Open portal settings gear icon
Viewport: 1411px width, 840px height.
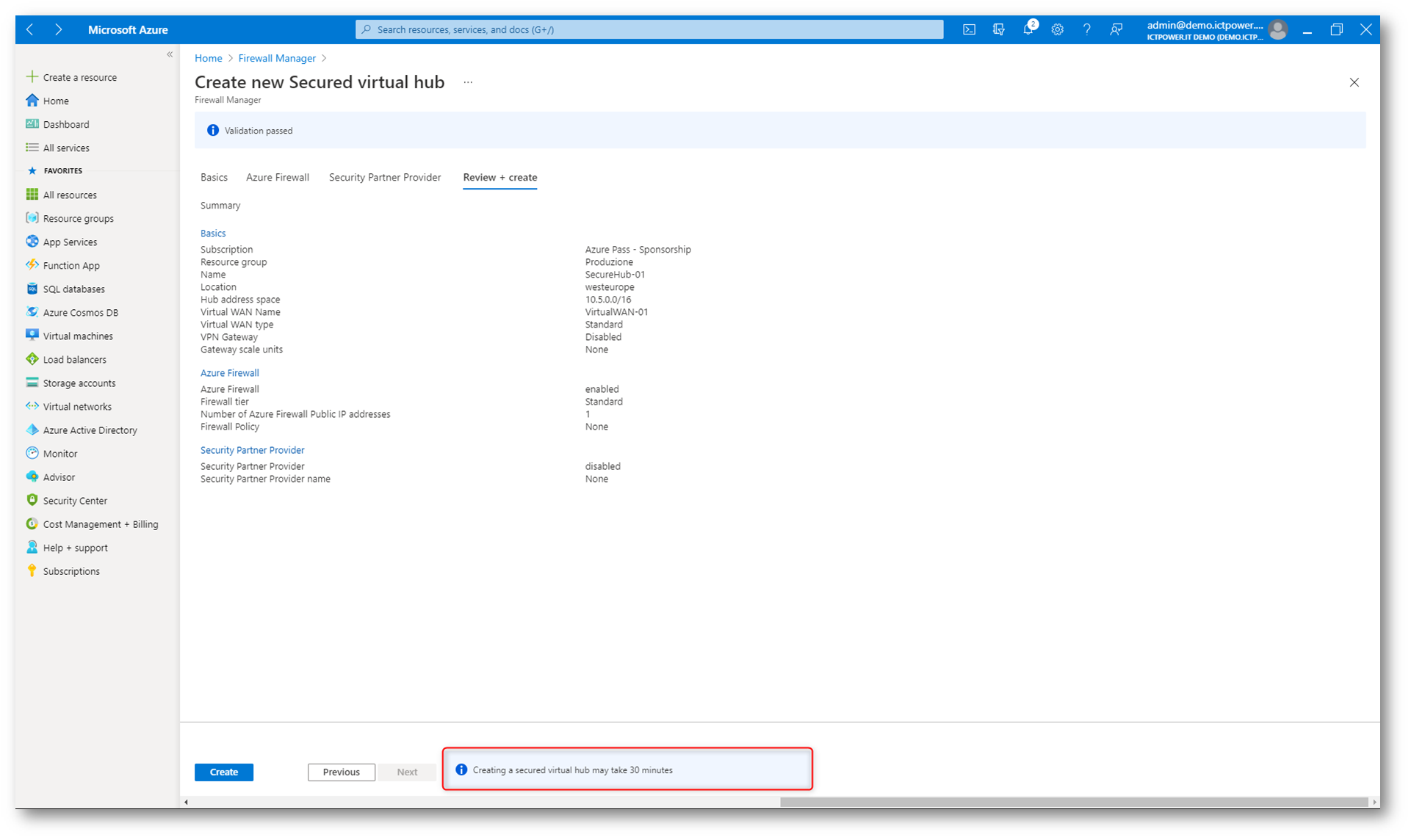[x=1057, y=29]
